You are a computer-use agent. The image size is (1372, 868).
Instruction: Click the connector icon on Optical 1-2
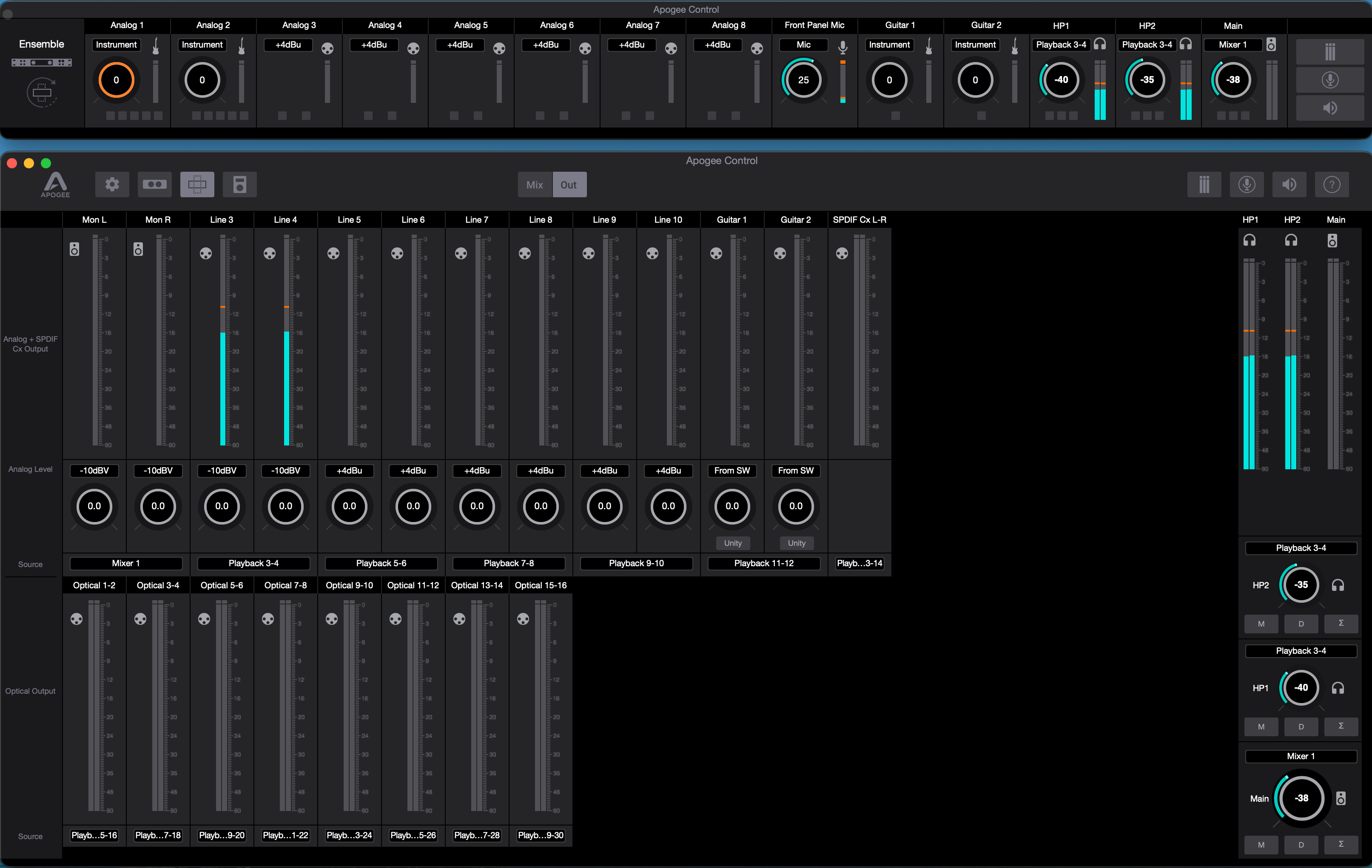coord(77,619)
